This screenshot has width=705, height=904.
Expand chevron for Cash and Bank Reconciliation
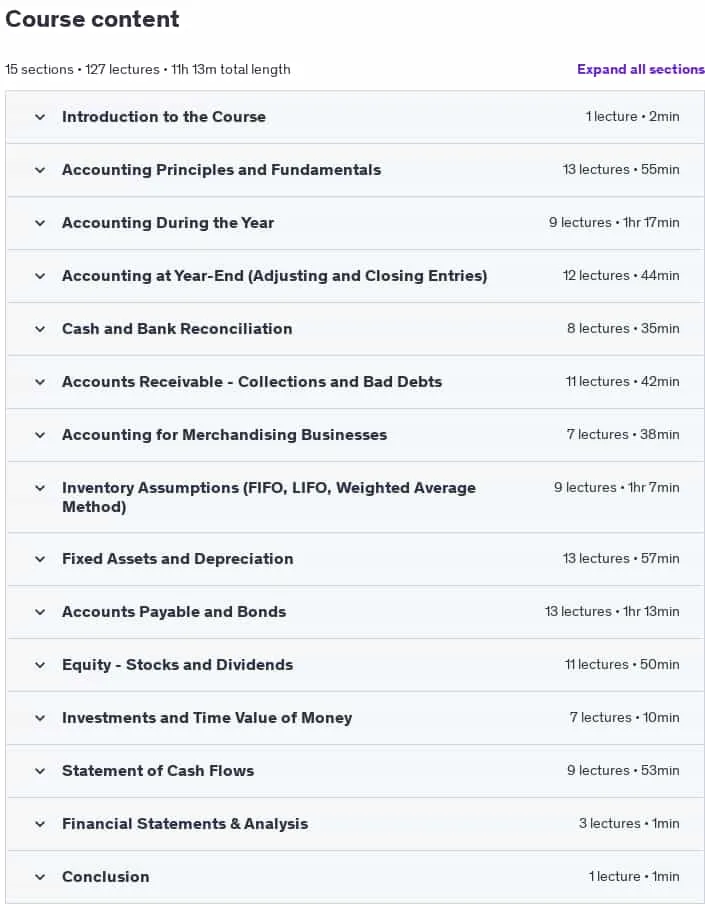click(40, 329)
